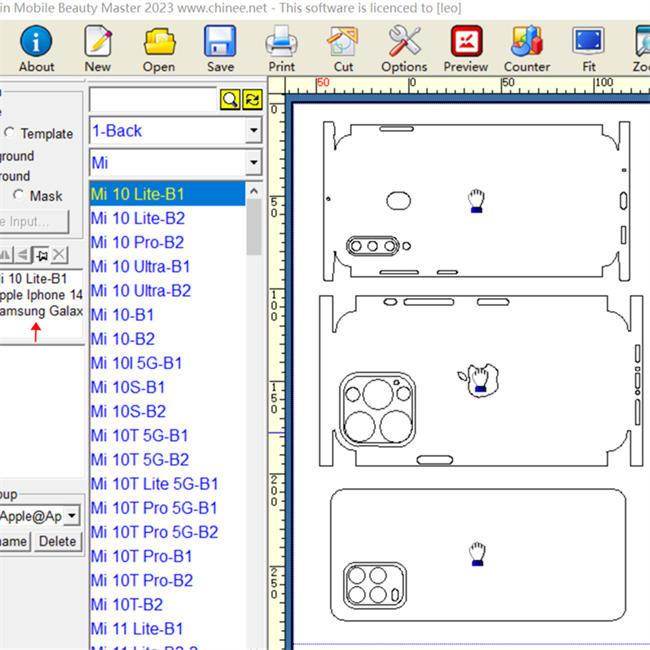Expand the Mi brand dropdown
Screen dimensions: 650x650
(x=253, y=163)
